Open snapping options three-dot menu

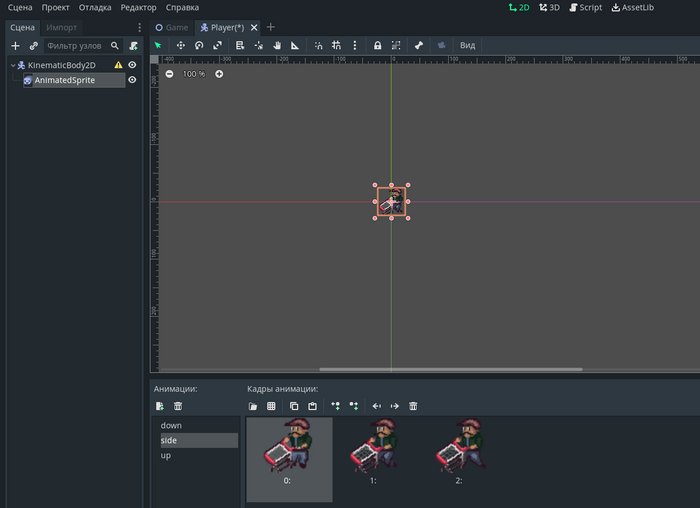(355, 46)
